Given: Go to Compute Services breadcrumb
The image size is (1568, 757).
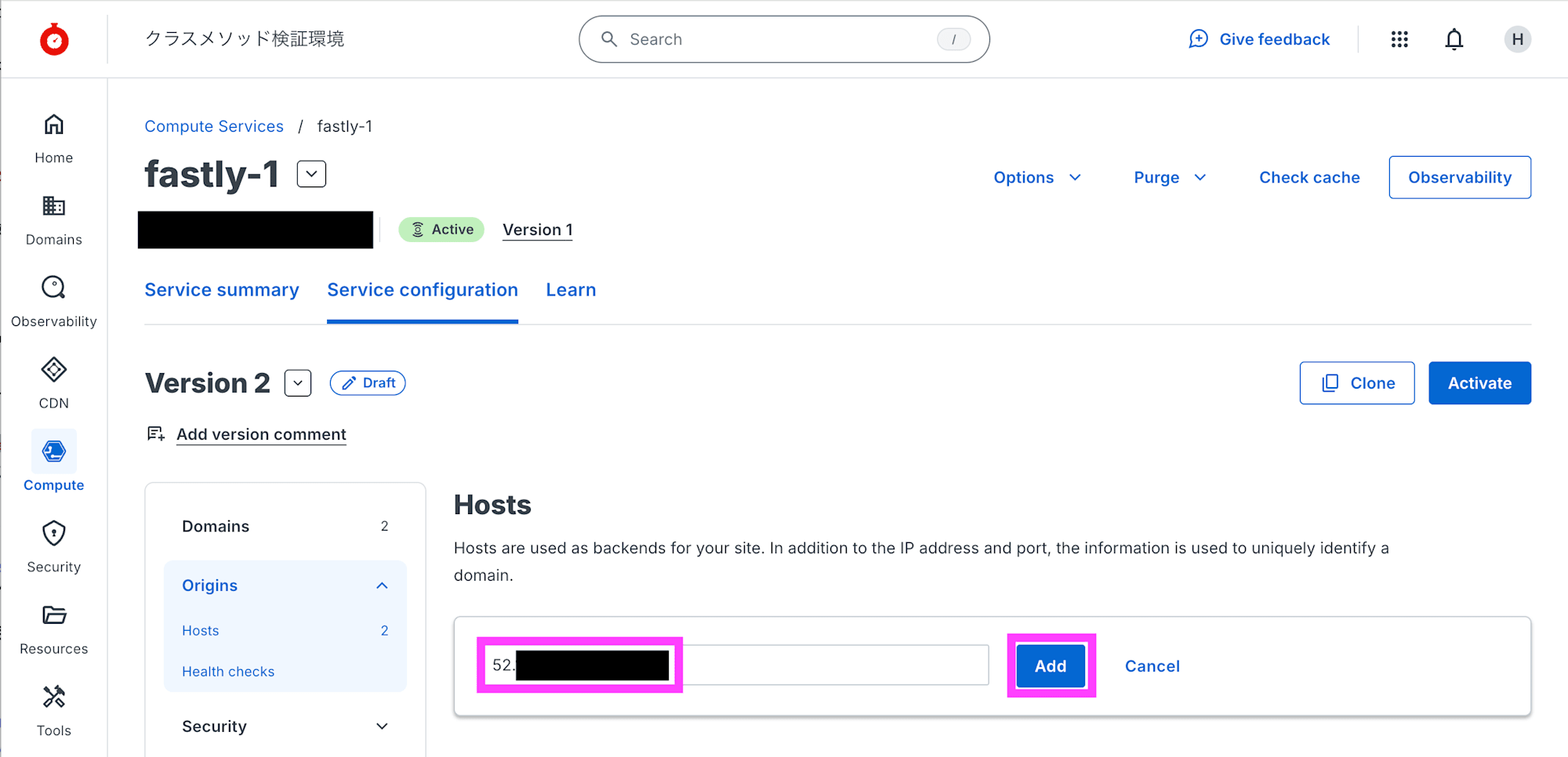Looking at the screenshot, I should click(x=214, y=126).
